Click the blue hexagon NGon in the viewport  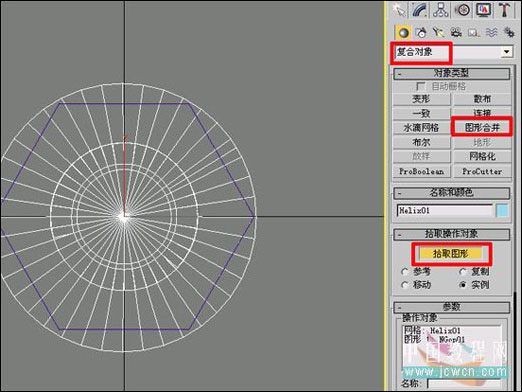[125, 103]
